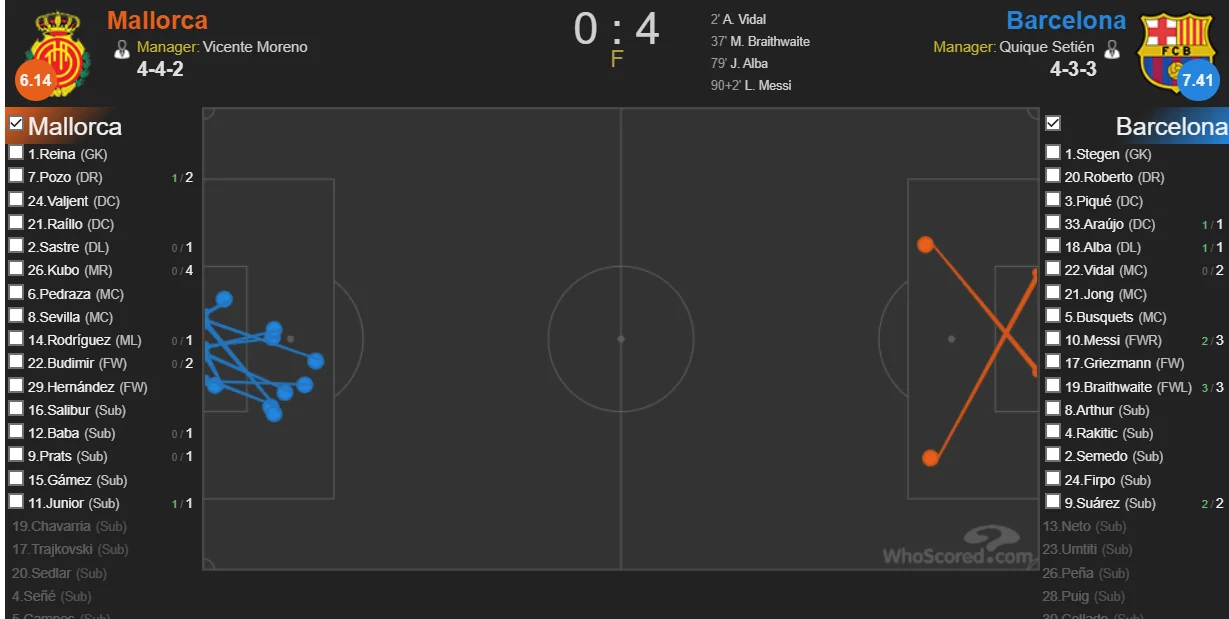Select the 22.Budimir checkbox
This screenshot has width=1229, height=619.
click(16, 363)
